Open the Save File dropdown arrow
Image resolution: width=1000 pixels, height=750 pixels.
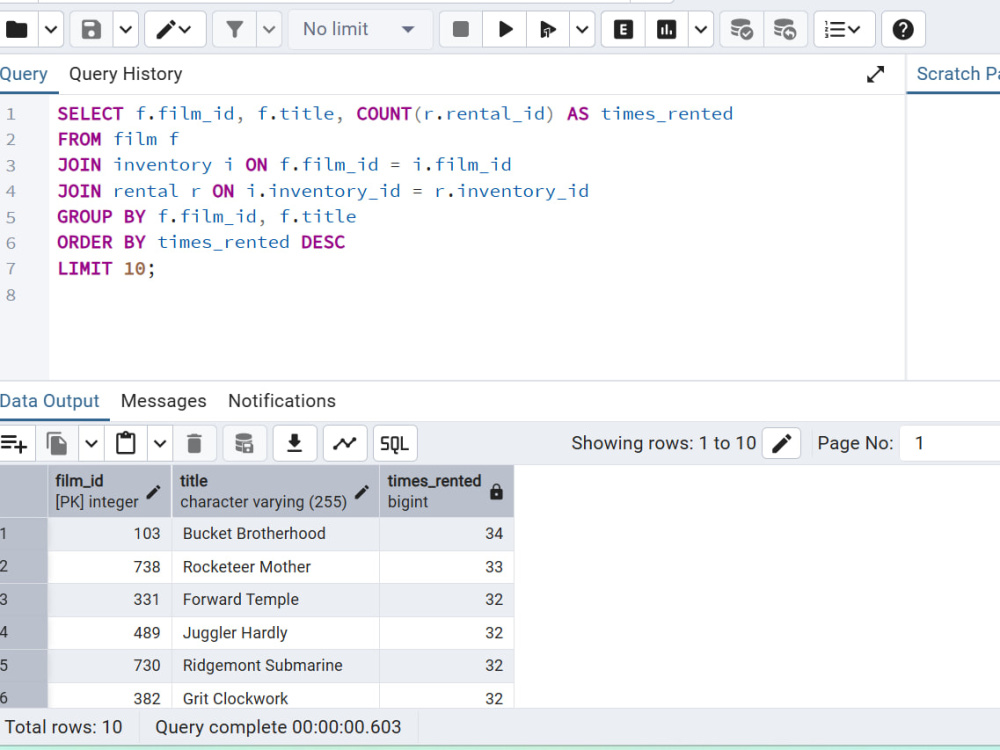point(126,29)
